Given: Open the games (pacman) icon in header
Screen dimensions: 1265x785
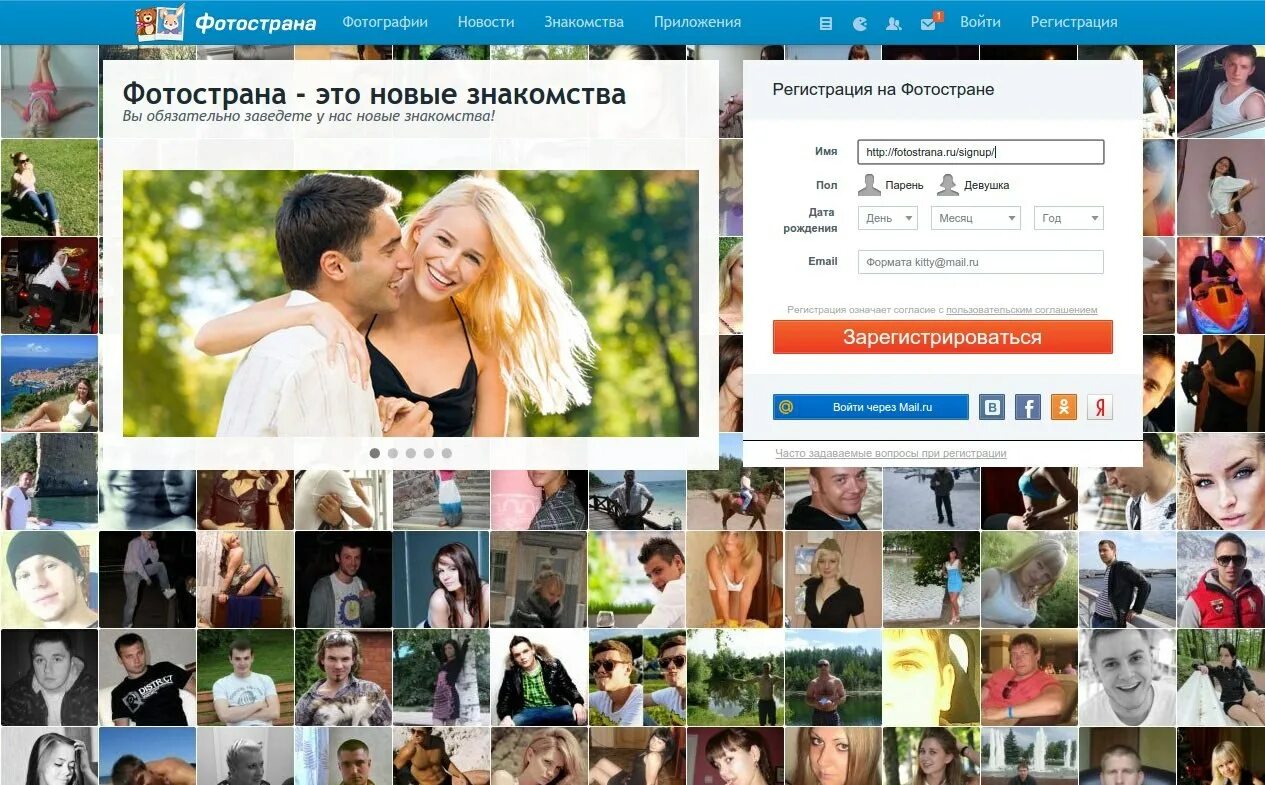Looking at the screenshot, I should (860, 23).
